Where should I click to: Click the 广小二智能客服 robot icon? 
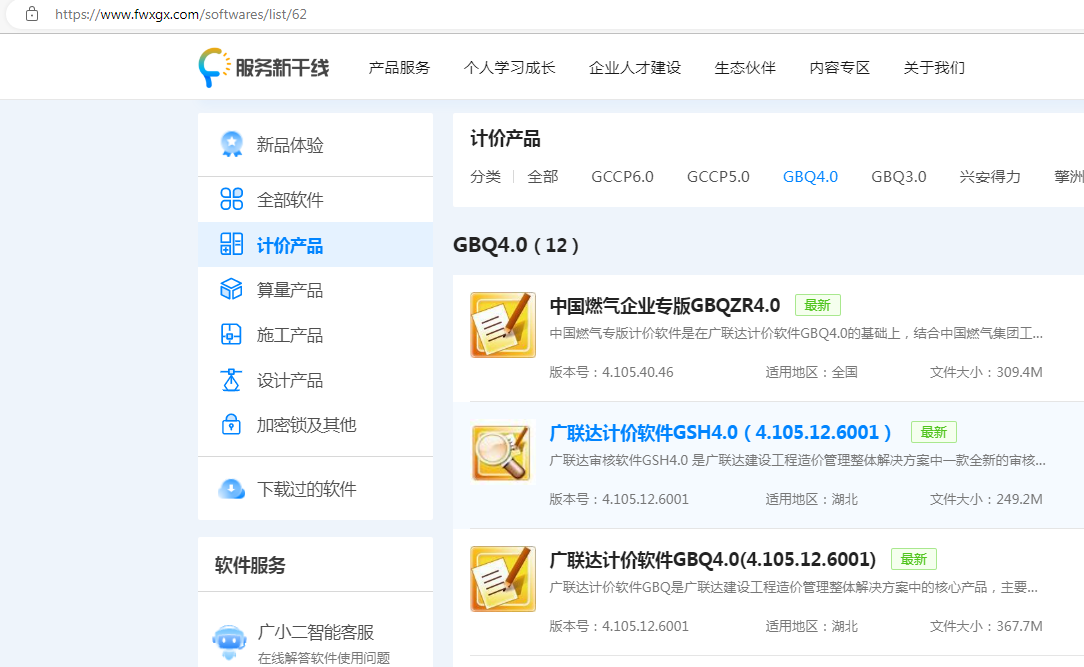230,642
